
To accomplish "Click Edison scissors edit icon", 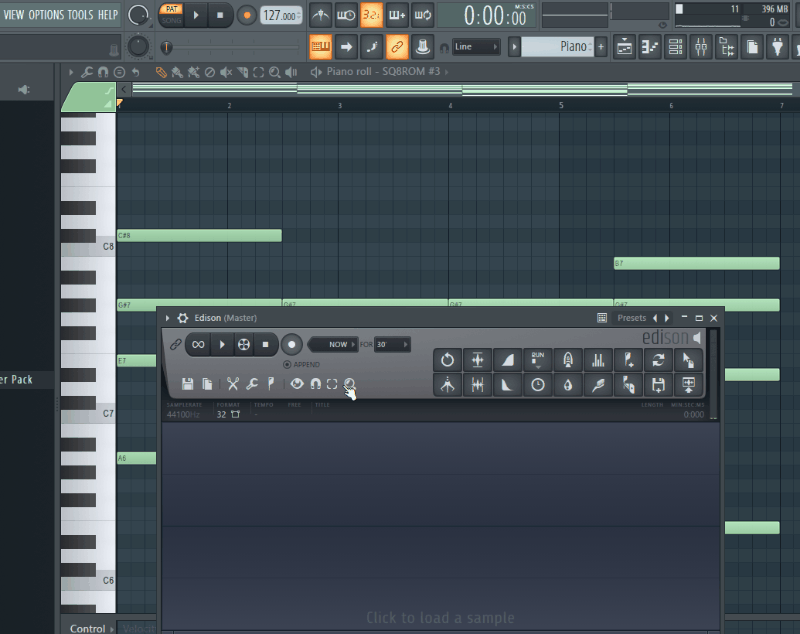I will click(x=233, y=384).
